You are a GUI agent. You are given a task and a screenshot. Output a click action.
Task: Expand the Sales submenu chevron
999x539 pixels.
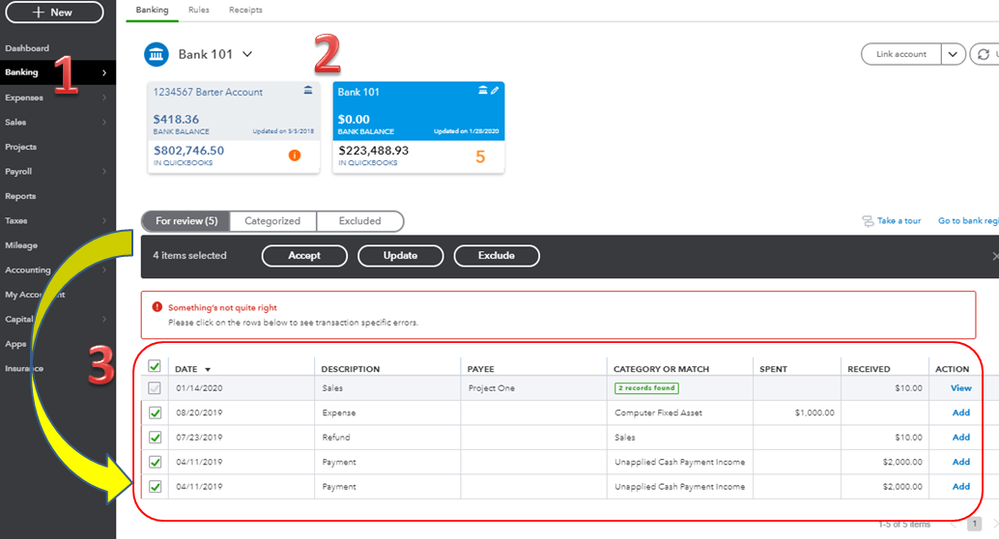[x=104, y=122]
